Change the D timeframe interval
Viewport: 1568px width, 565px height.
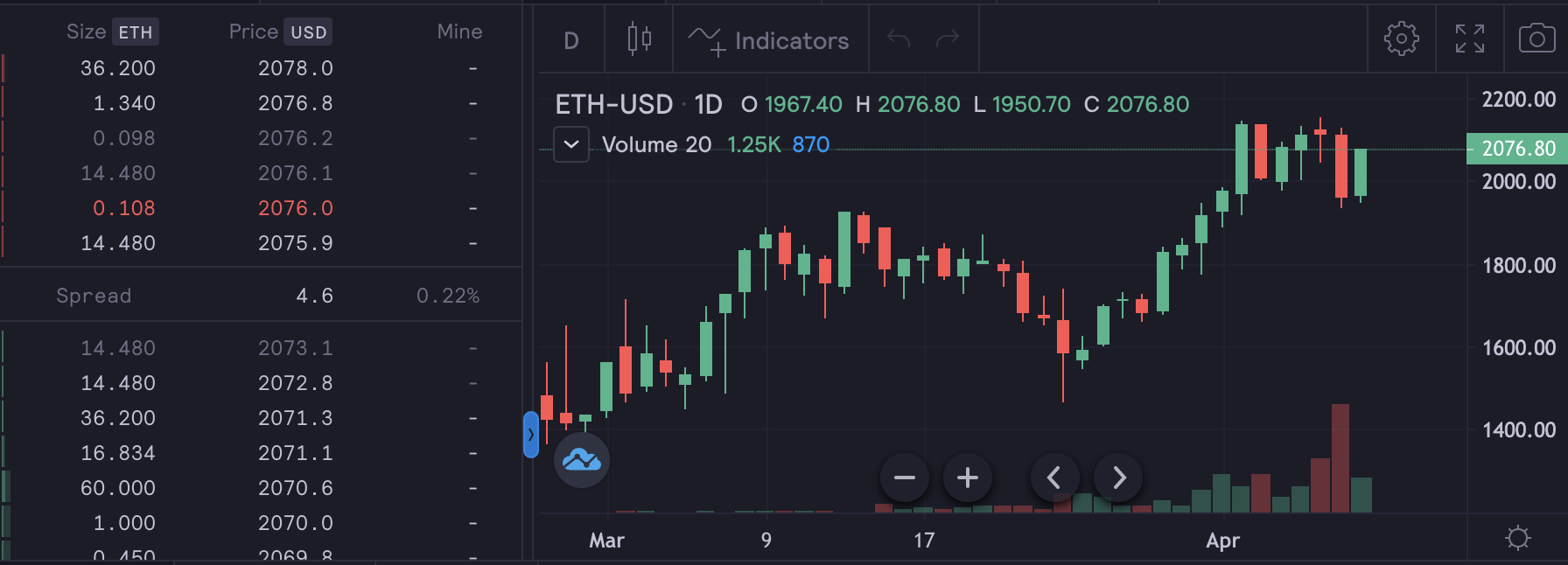pyautogui.click(x=570, y=40)
